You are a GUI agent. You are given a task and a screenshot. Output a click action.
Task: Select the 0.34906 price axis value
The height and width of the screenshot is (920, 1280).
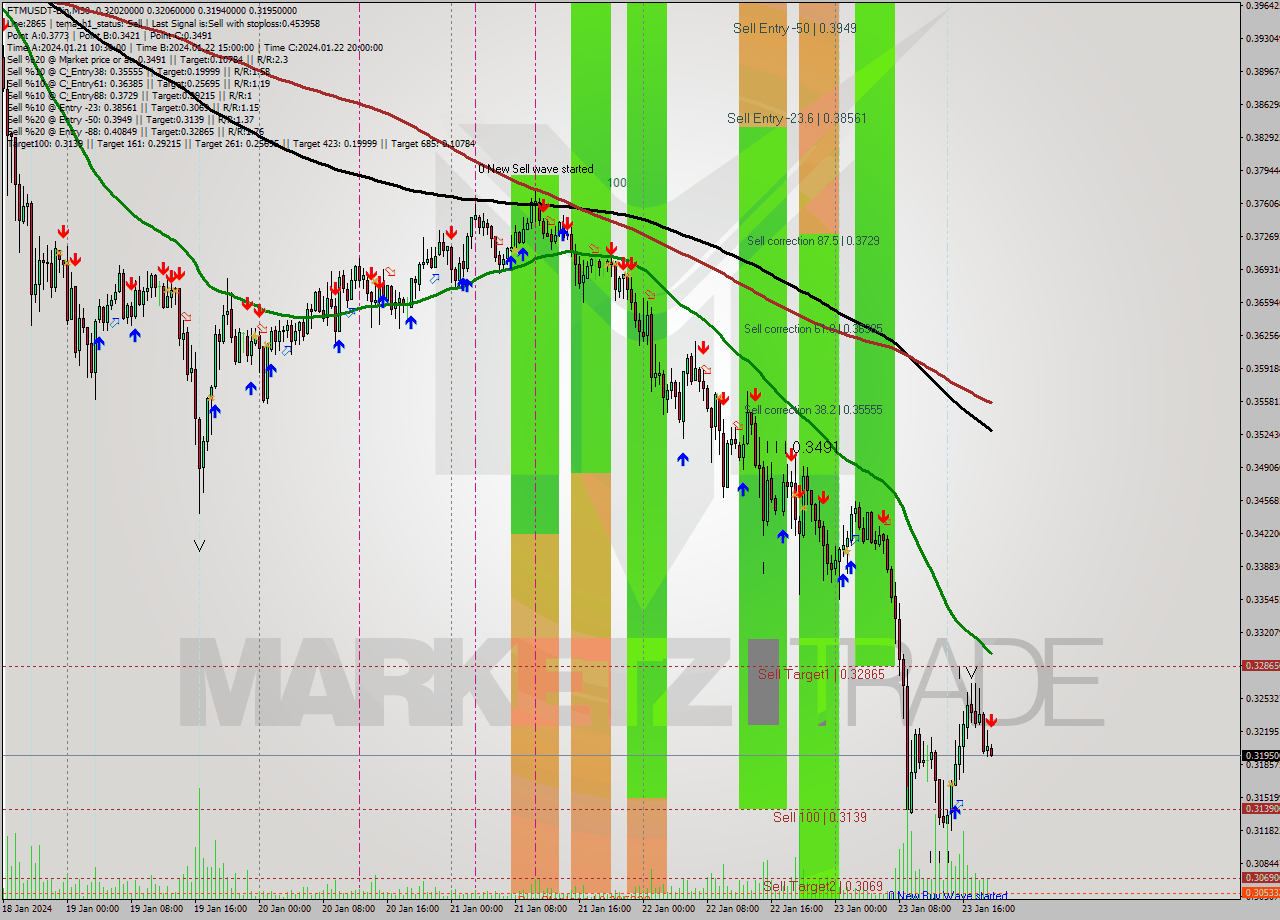pos(1261,468)
